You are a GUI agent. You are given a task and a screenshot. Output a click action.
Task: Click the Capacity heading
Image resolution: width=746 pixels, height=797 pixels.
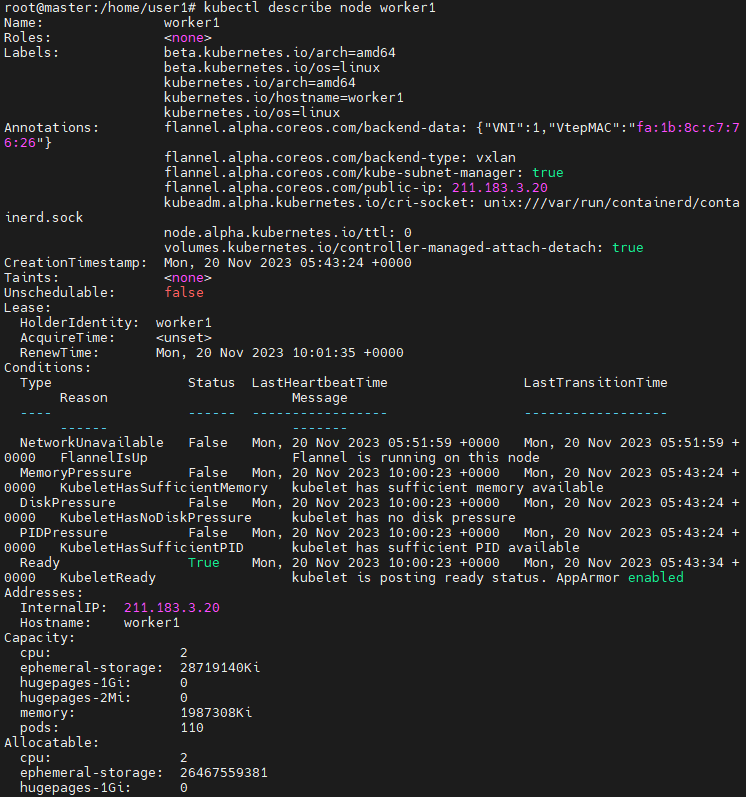[x=39, y=637]
